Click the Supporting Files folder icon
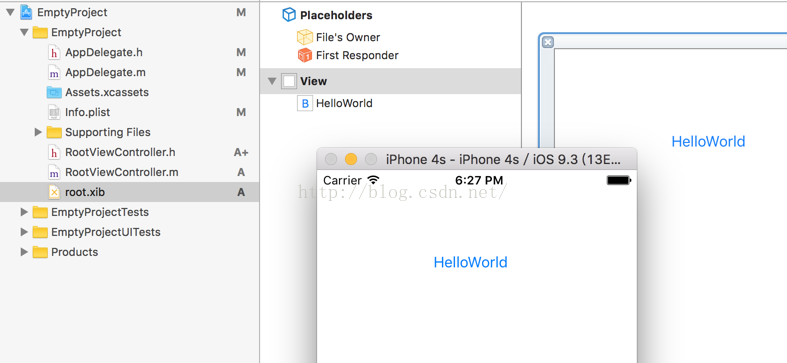 tap(54, 132)
